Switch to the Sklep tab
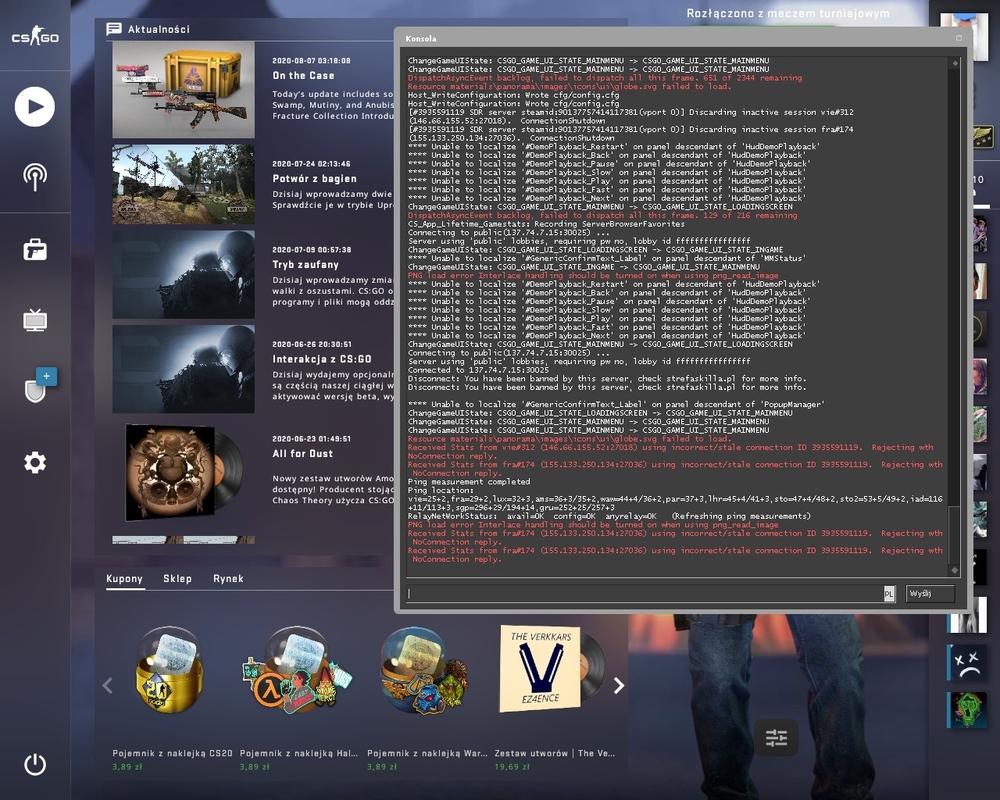This screenshot has height=800, width=1000. point(177,579)
